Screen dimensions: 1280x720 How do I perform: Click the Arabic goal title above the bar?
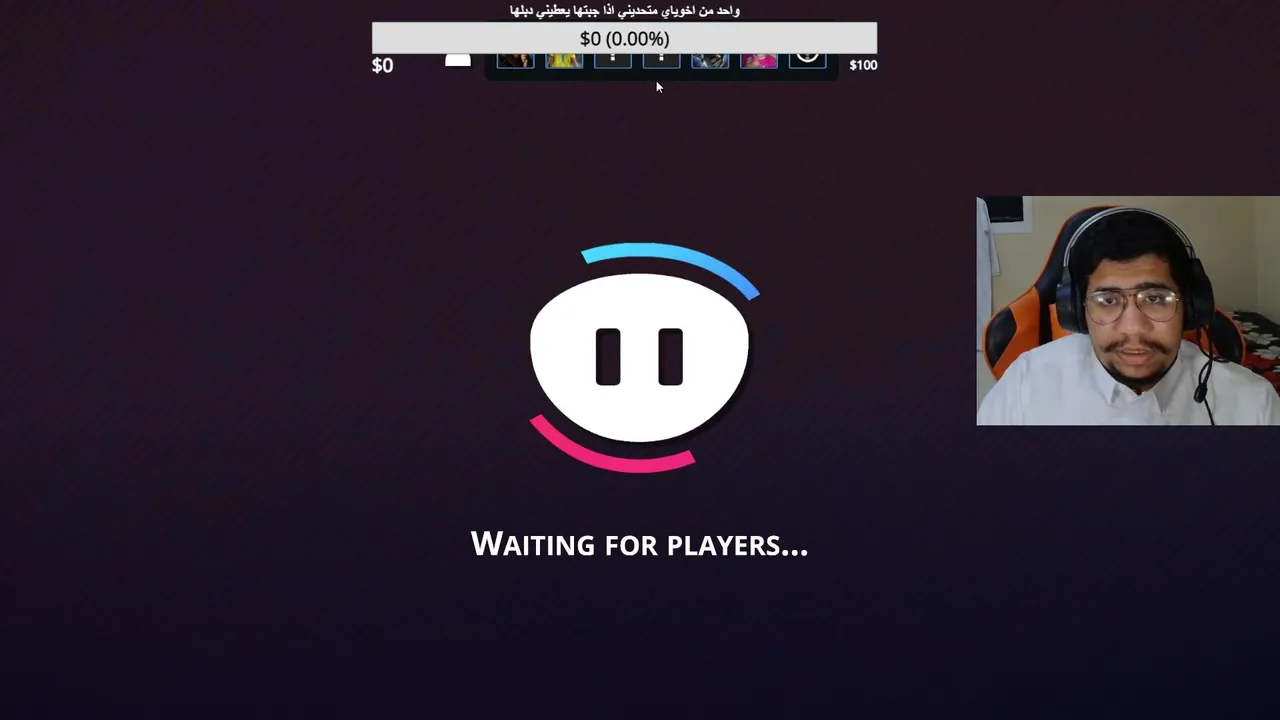tap(625, 11)
